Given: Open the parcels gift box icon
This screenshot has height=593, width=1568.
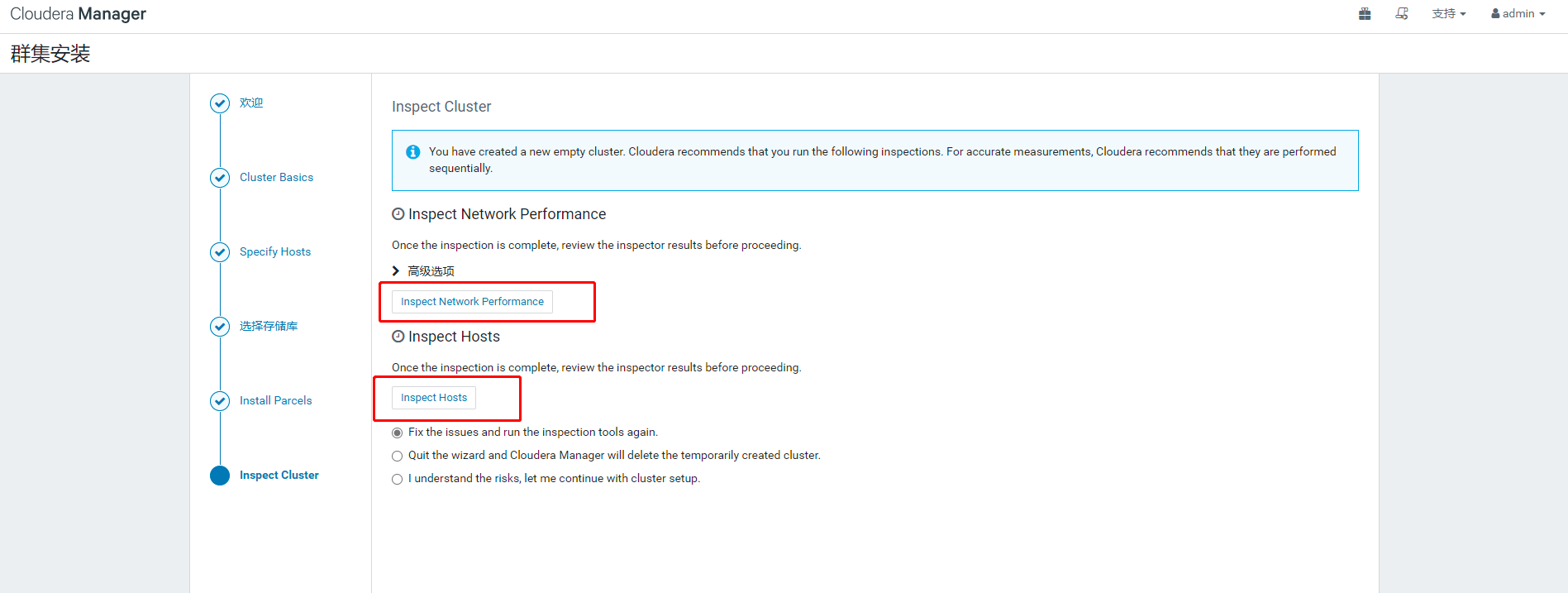Looking at the screenshot, I should pos(1365,13).
